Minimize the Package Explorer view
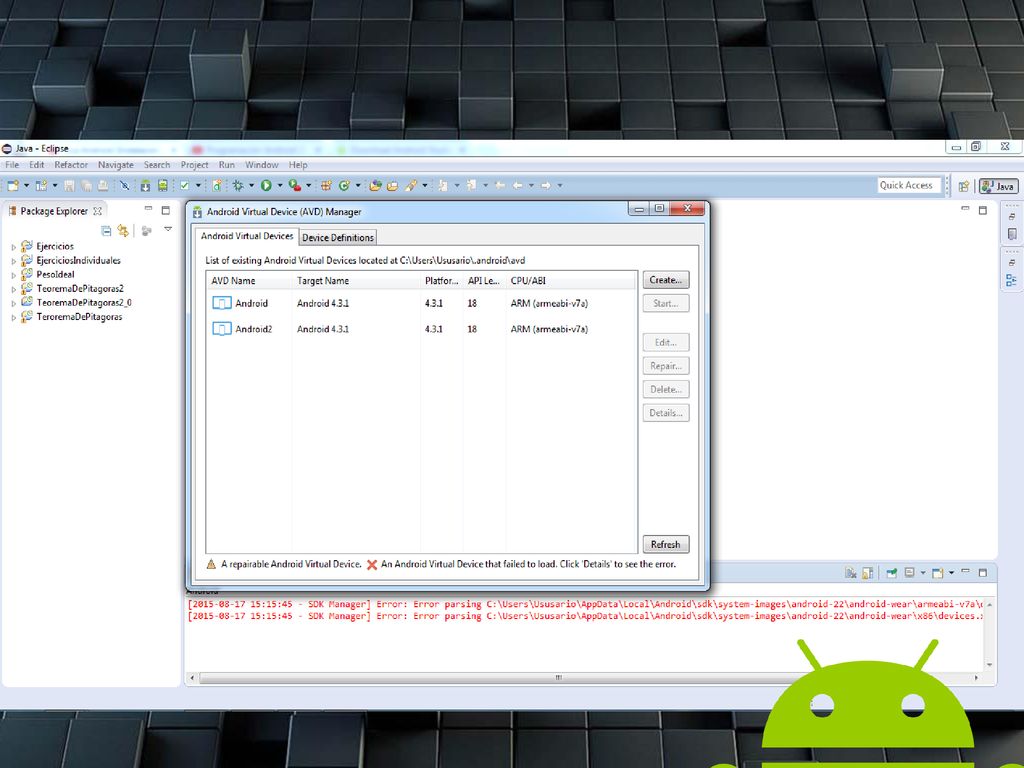1024x768 pixels. (148, 208)
